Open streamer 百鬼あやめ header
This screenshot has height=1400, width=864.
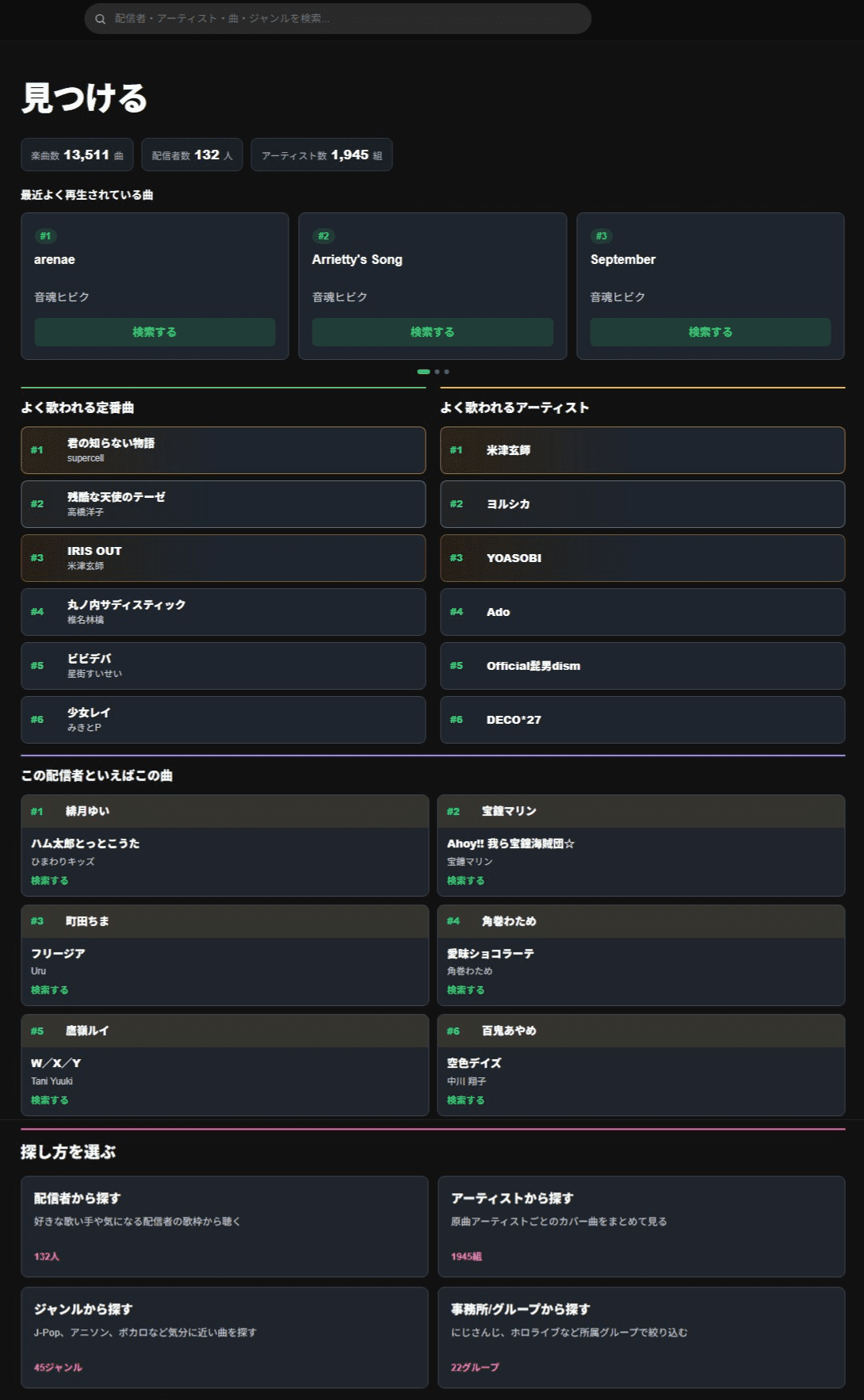click(x=641, y=1031)
